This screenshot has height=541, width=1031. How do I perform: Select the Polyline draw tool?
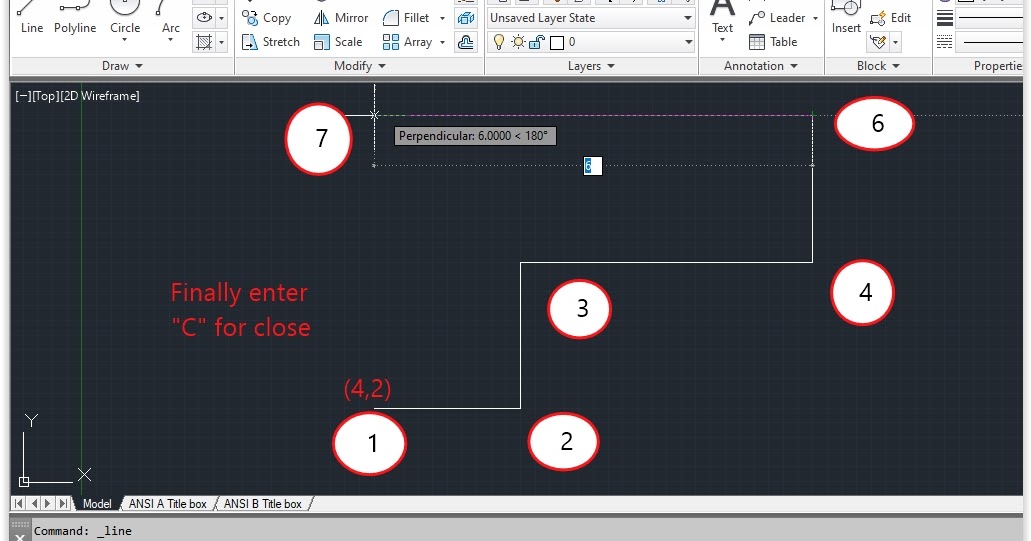click(x=74, y=18)
